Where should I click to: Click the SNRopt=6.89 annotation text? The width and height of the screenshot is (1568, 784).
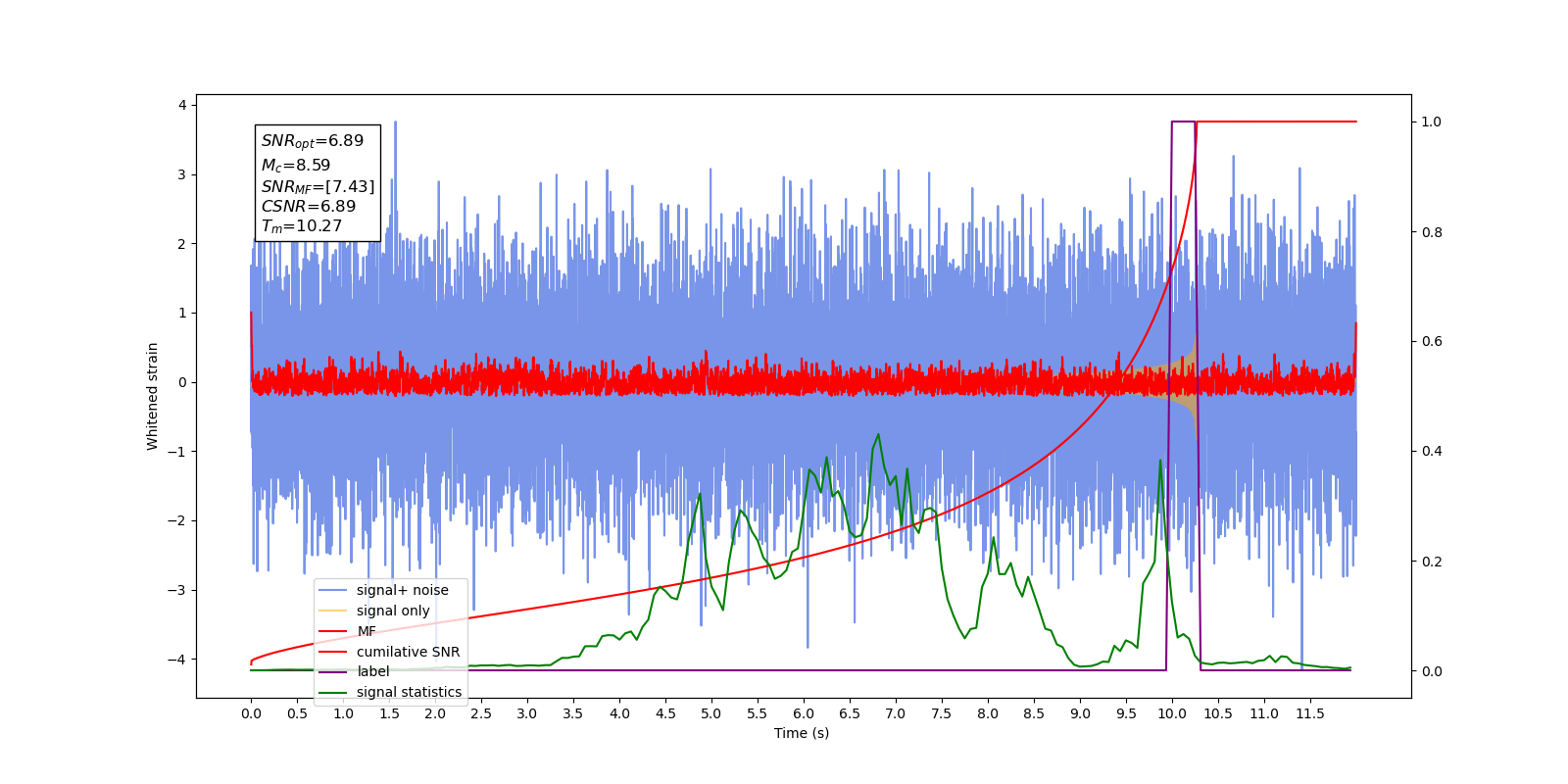pyautogui.click(x=312, y=141)
